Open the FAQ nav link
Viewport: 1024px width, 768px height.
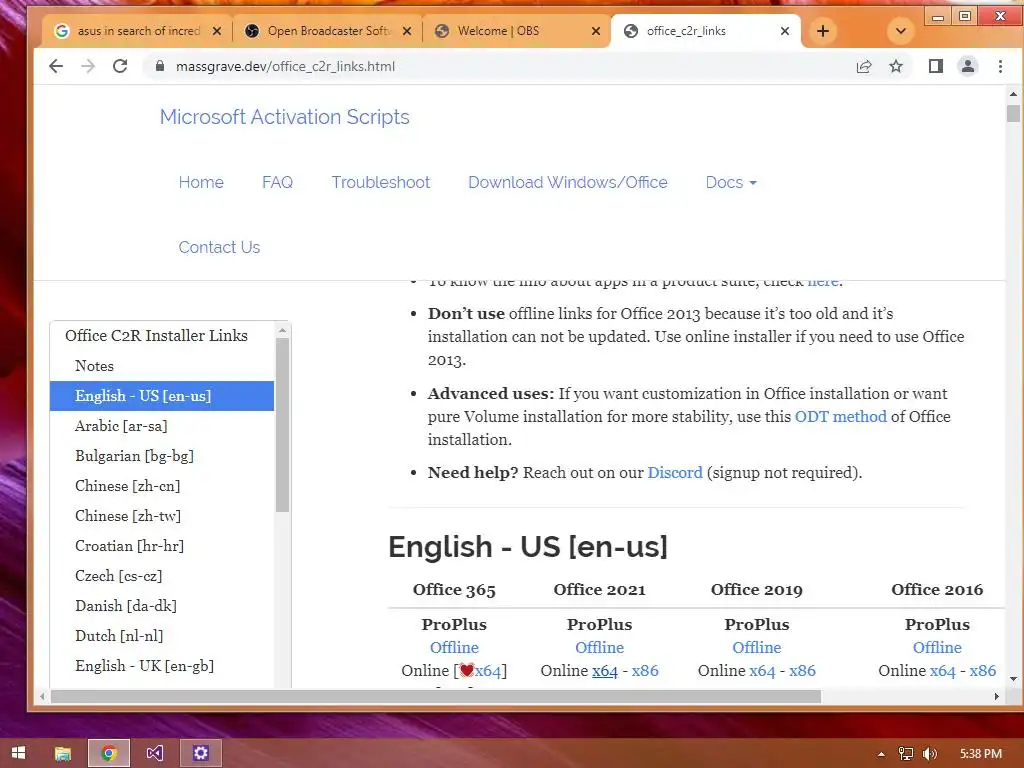278,182
